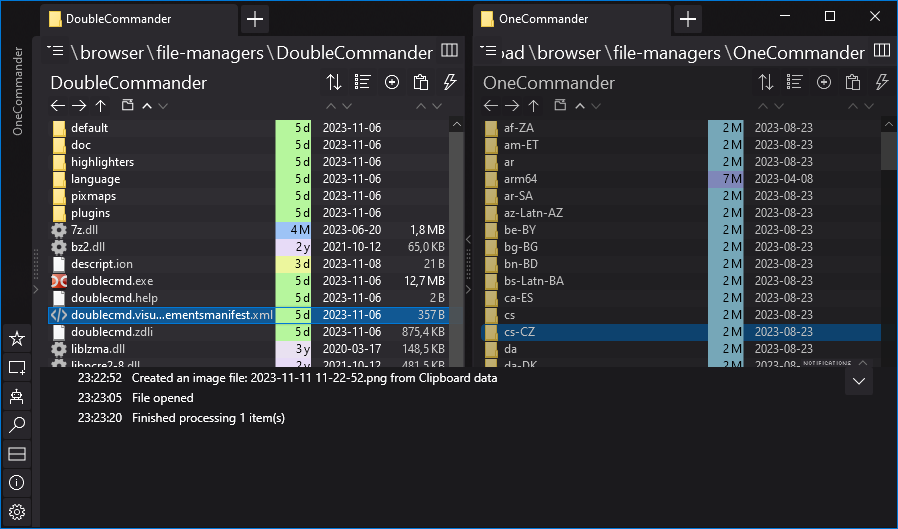
Task: Click 'browser' breadcrumb in OneCommander path
Action: (569, 53)
